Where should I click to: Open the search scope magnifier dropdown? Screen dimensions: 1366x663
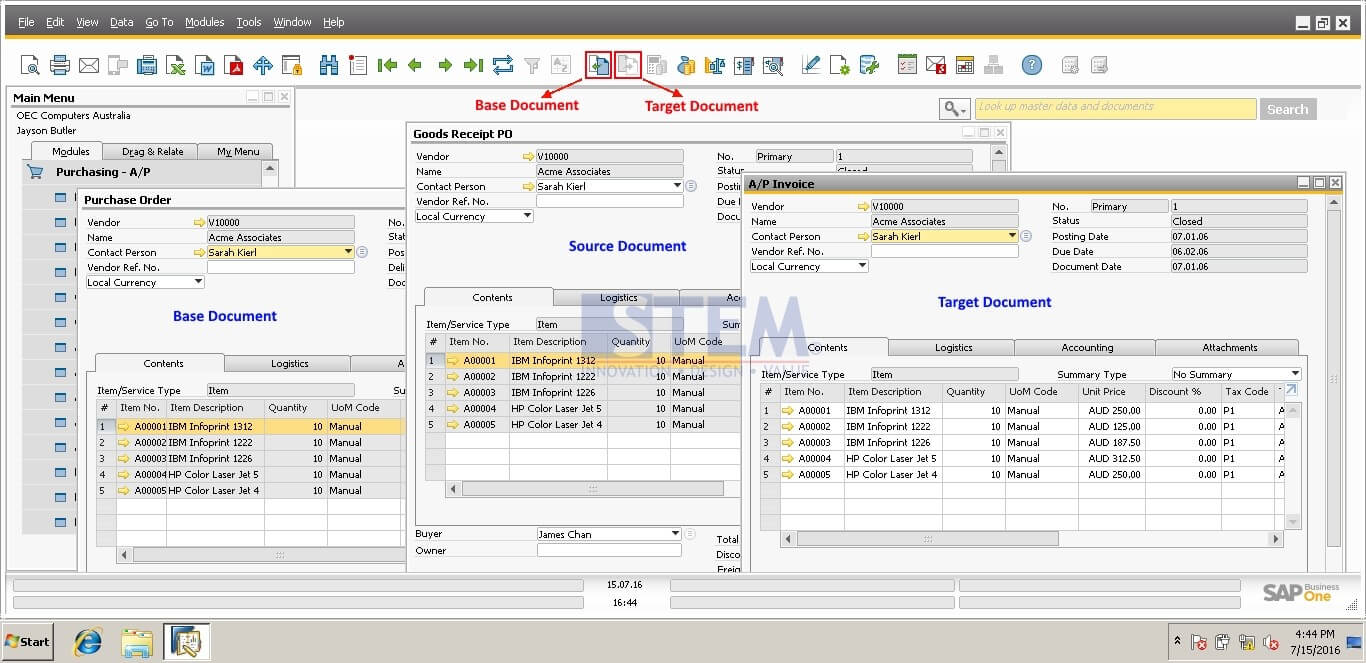pos(954,108)
